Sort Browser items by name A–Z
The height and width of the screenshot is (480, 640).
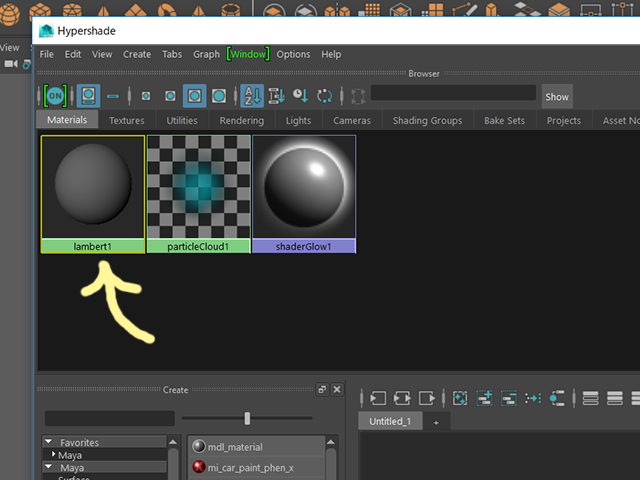(252, 96)
